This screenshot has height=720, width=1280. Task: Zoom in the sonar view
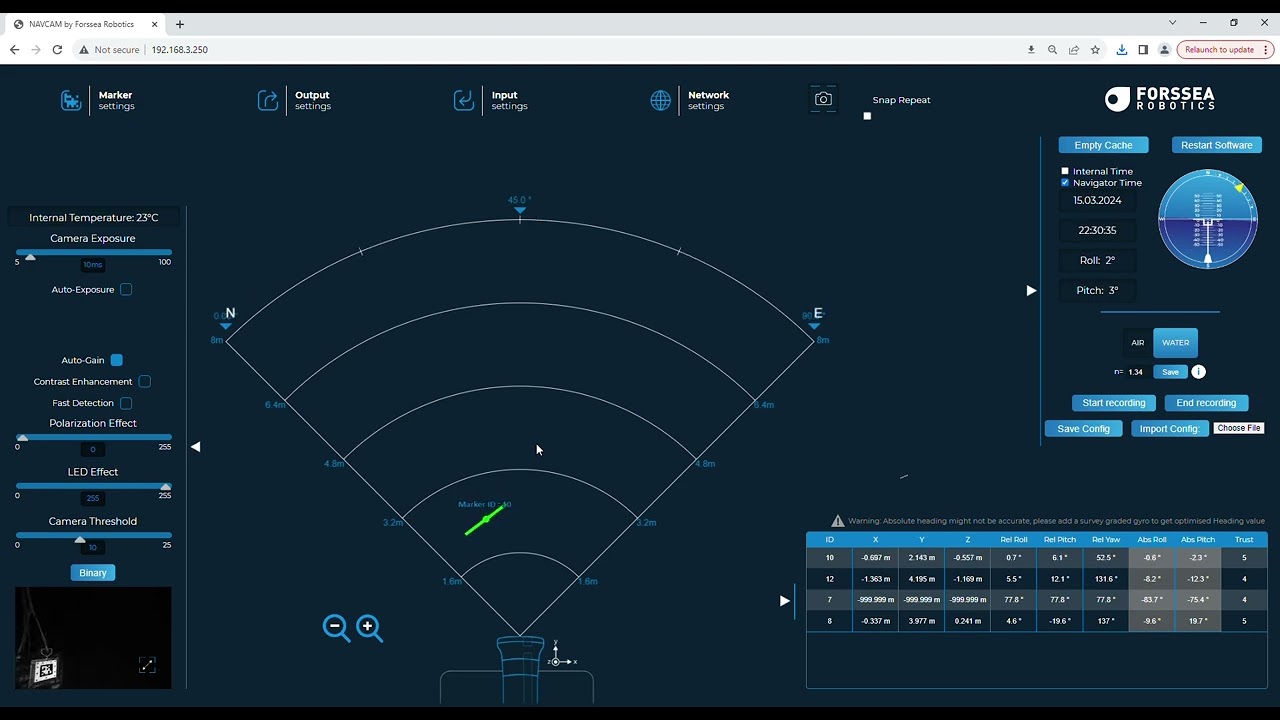click(x=369, y=628)
